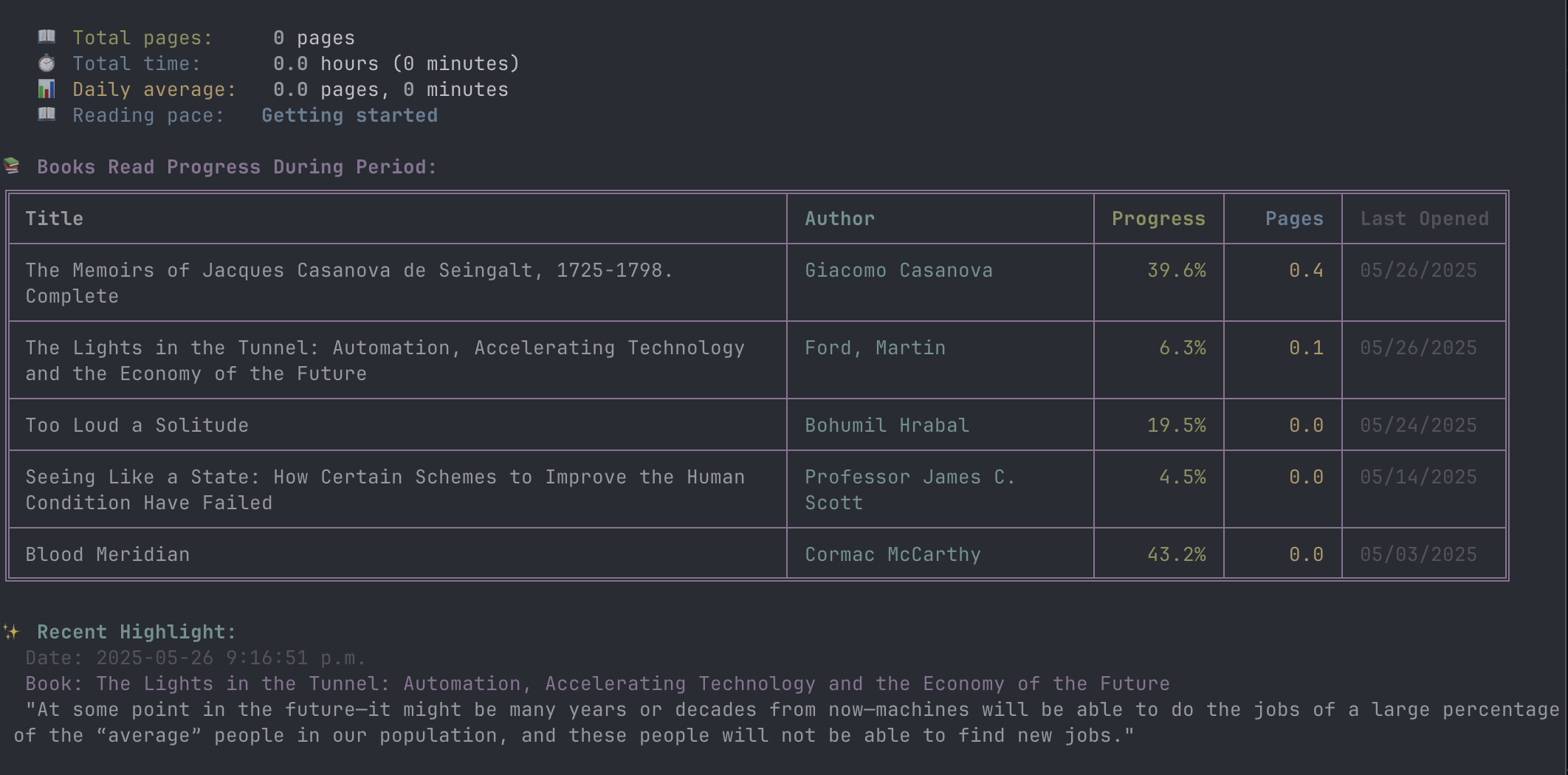This screenshot has width=1568, height=775.
Task: Click author name Giacomo Casanova
Action: coord(898,270)
